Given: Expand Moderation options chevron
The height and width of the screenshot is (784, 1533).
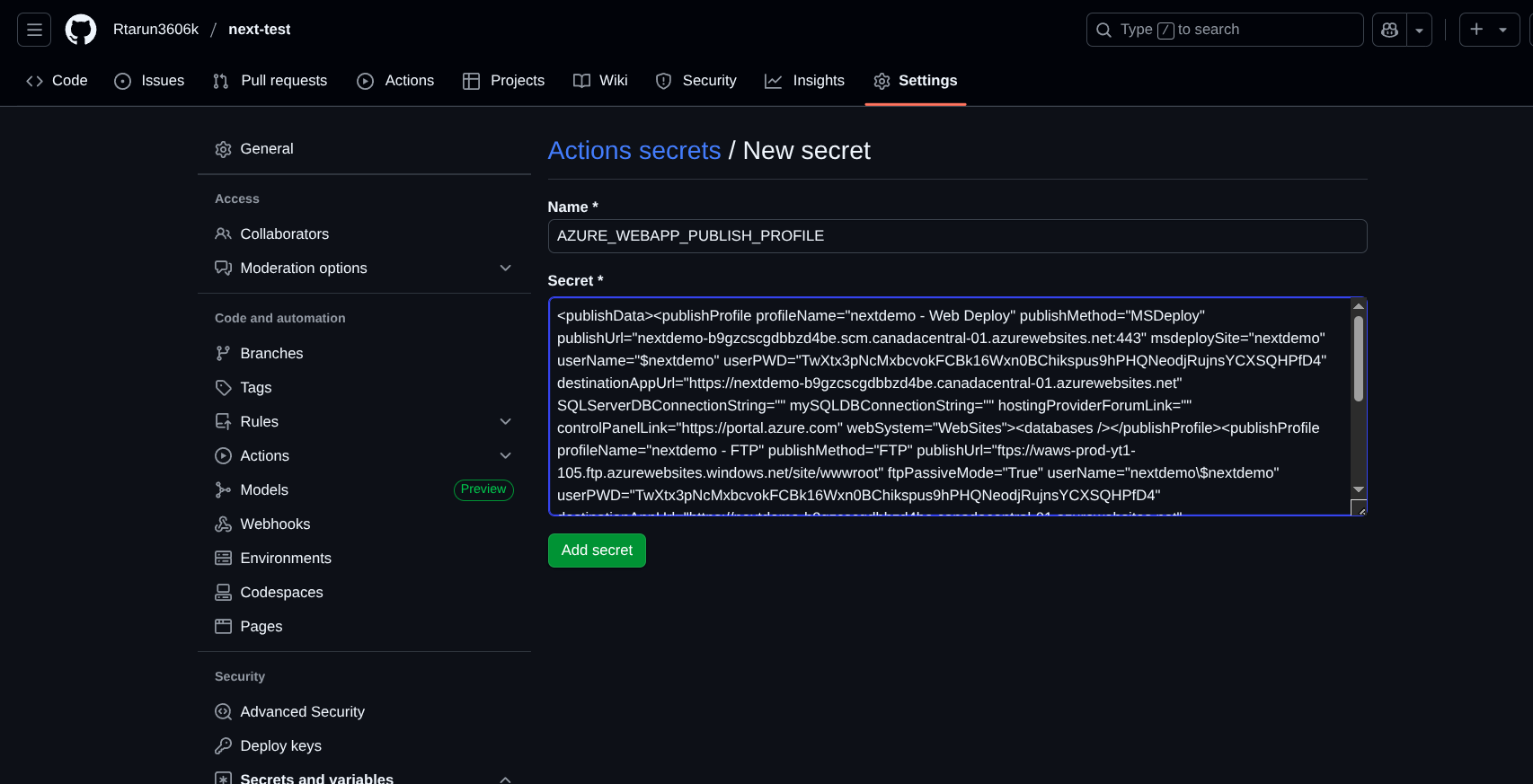Looking at the screenshot, I should [x=506, y=269].
